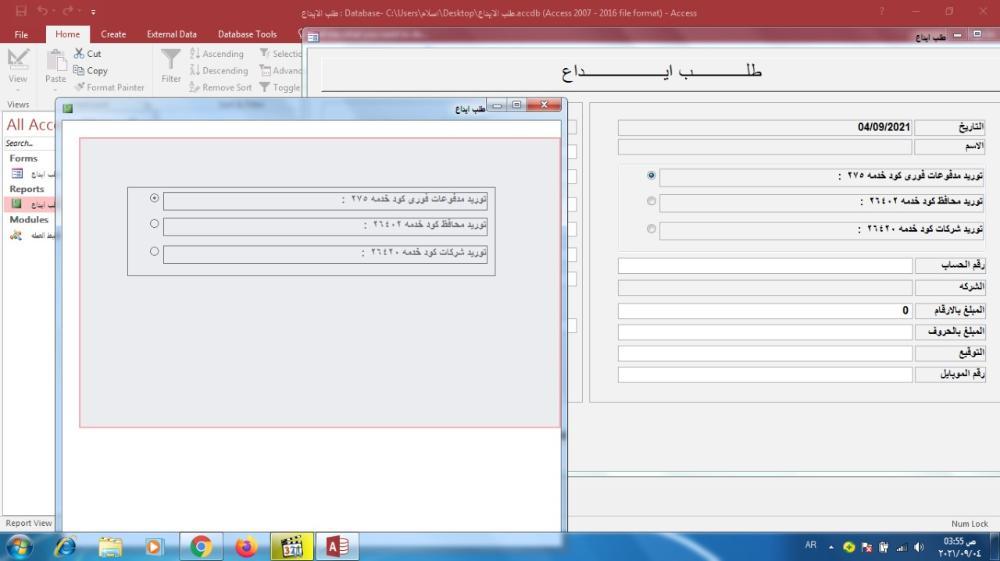The image size is (1000, 561).
Task: Select service code 26402 radio in report window
Action: (x=154, y=224)
